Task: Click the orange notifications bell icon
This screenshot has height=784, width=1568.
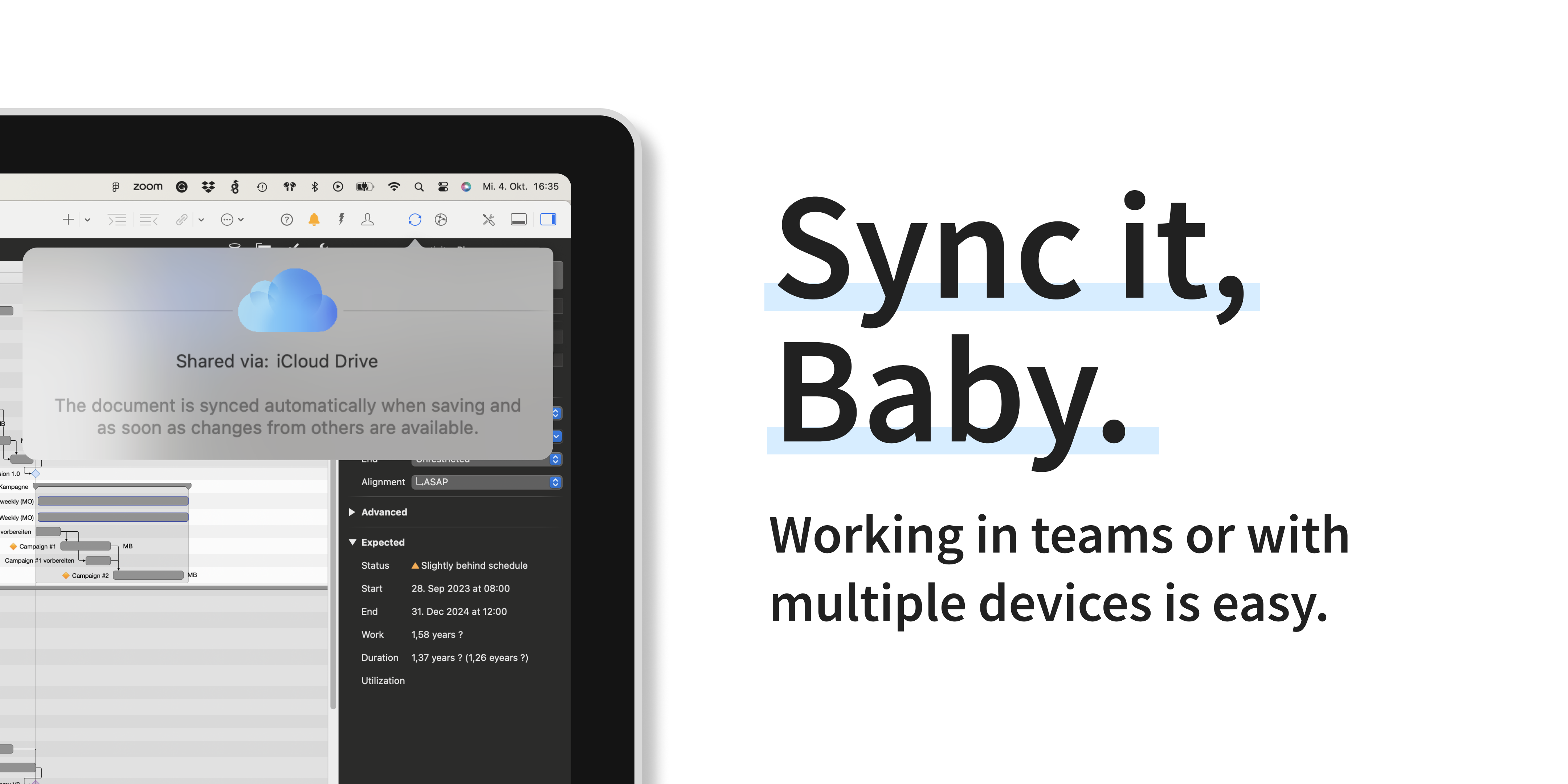Action: pos(314,219)
